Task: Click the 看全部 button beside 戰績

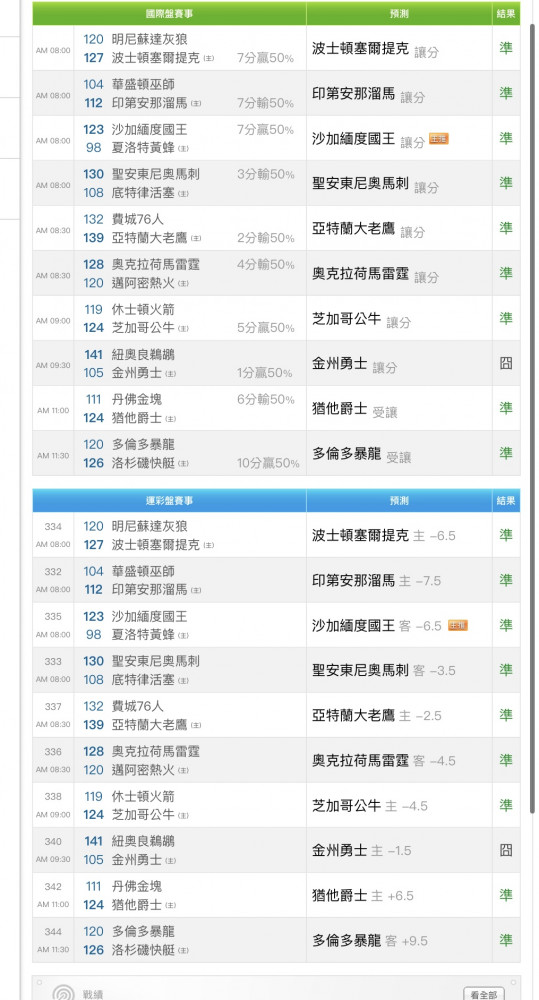Action: 483,994
